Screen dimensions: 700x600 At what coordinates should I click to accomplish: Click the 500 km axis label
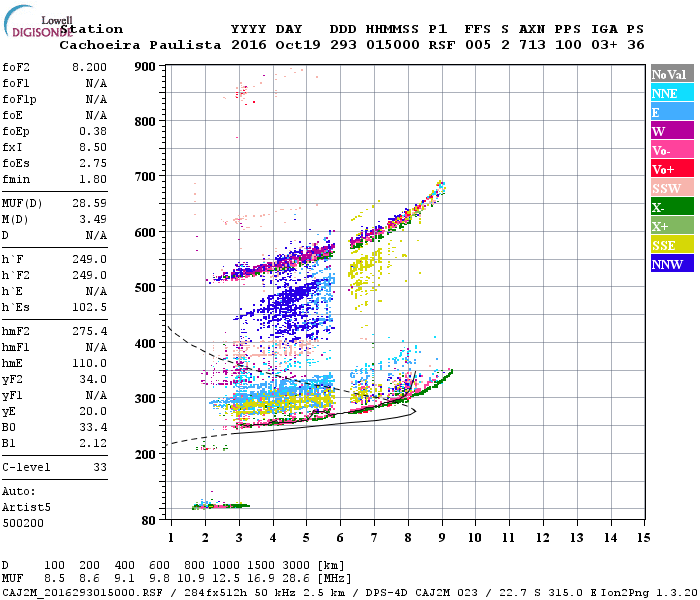click(x=145, y=288)
